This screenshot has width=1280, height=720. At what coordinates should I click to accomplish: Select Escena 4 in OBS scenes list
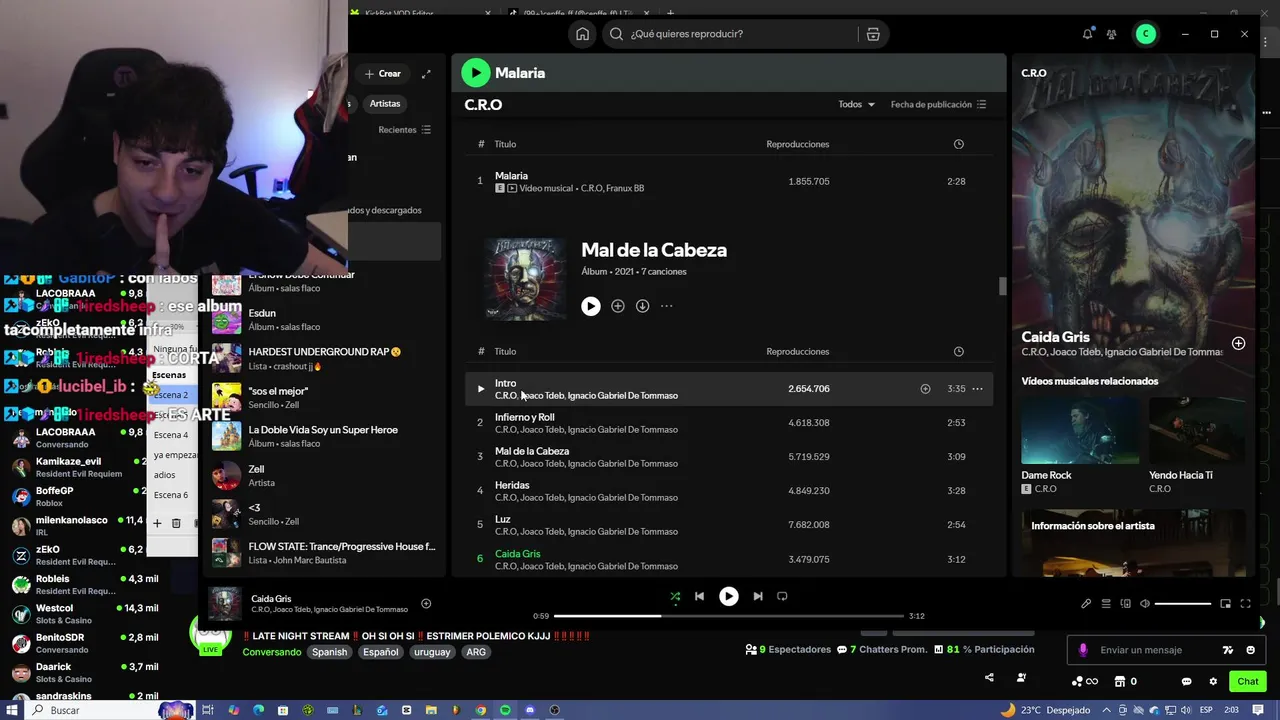pos(171,435)
